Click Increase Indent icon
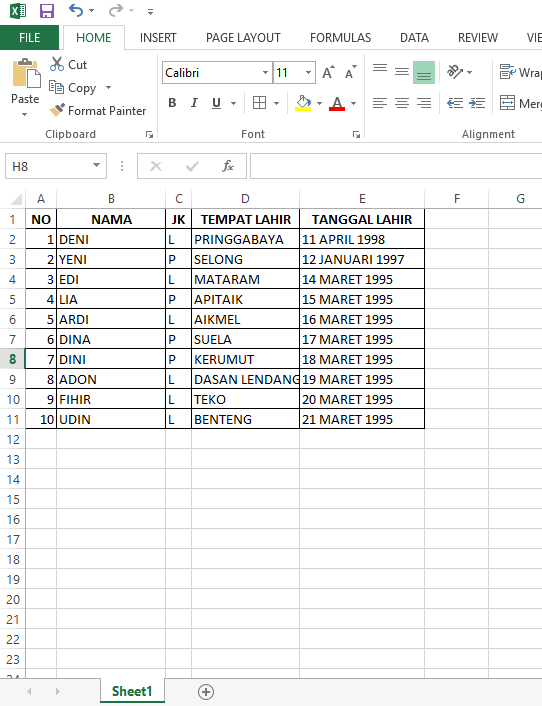This screenshot has height=706, width=542. point(477,103)
